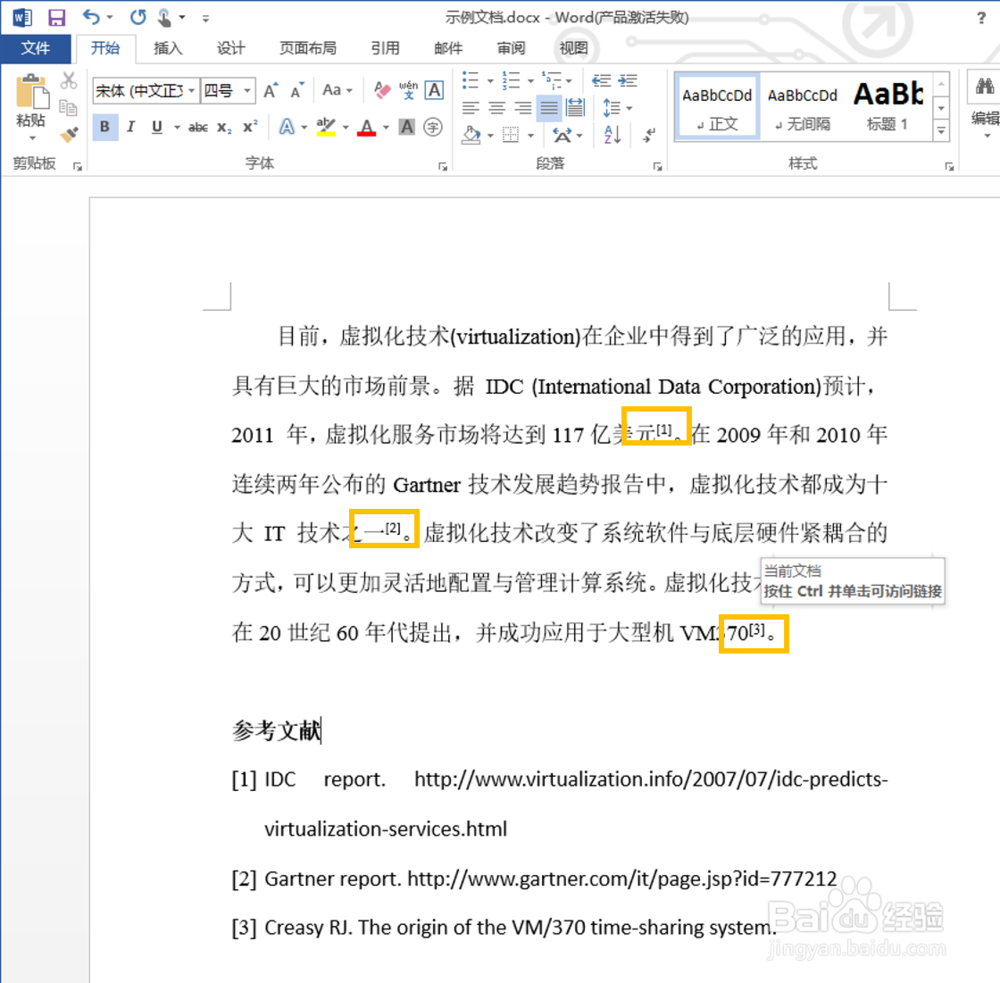Toggle Italic formatting
1000x983 pixels.
tap(131, 127)
